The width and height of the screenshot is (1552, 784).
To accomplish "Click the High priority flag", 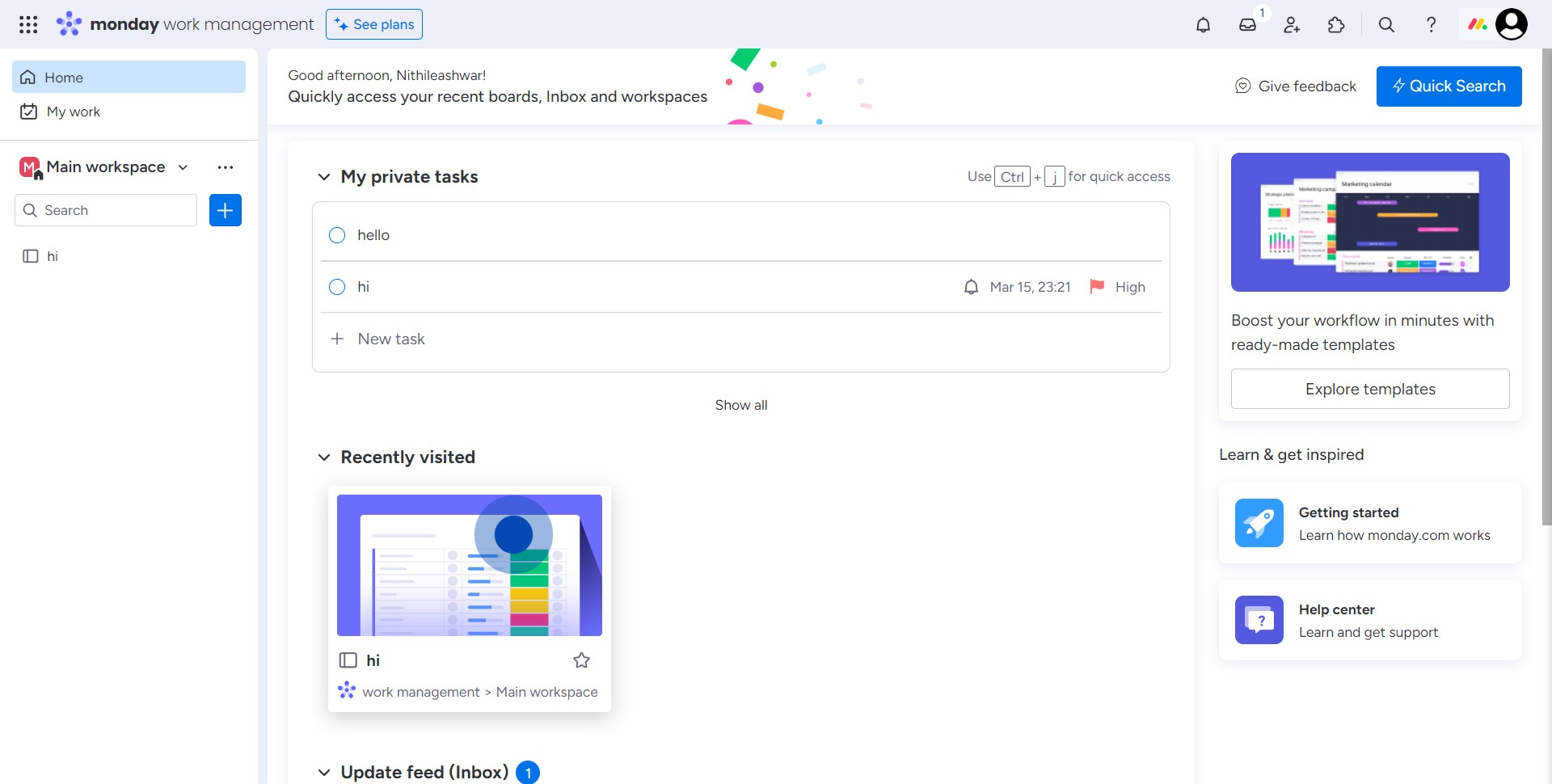I will [1097, 287].
